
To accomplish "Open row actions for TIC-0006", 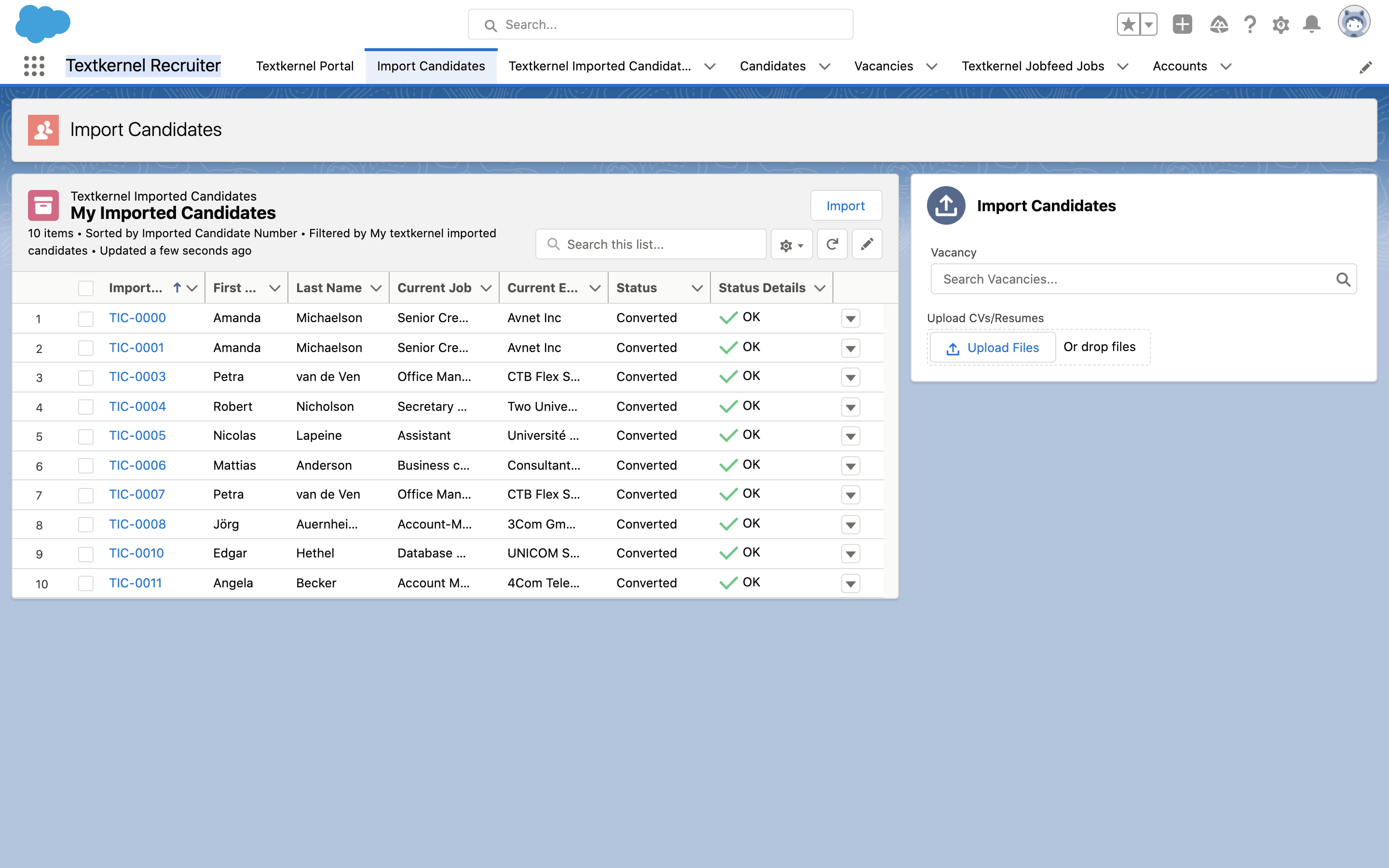I will pyautogui.click(x=851, y=465).
